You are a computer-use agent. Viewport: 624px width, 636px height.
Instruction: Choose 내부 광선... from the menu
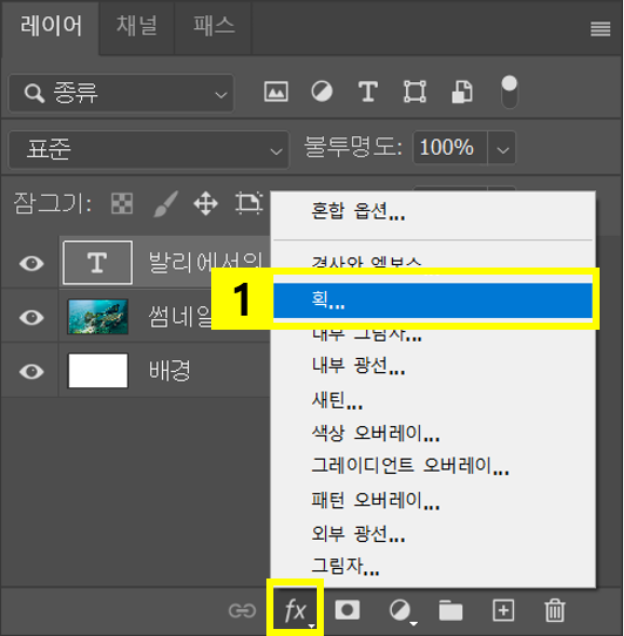click(x=433, y=366)
